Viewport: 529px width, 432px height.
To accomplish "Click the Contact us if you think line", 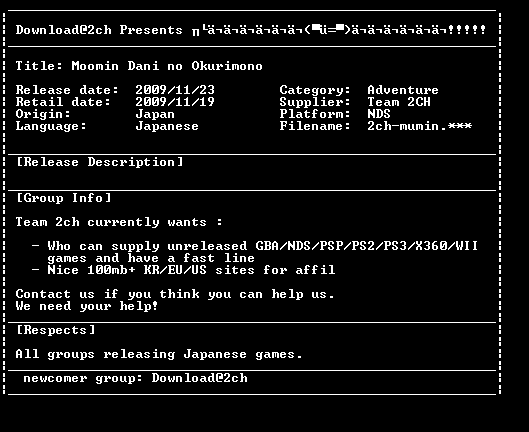I will coord(175,294).
